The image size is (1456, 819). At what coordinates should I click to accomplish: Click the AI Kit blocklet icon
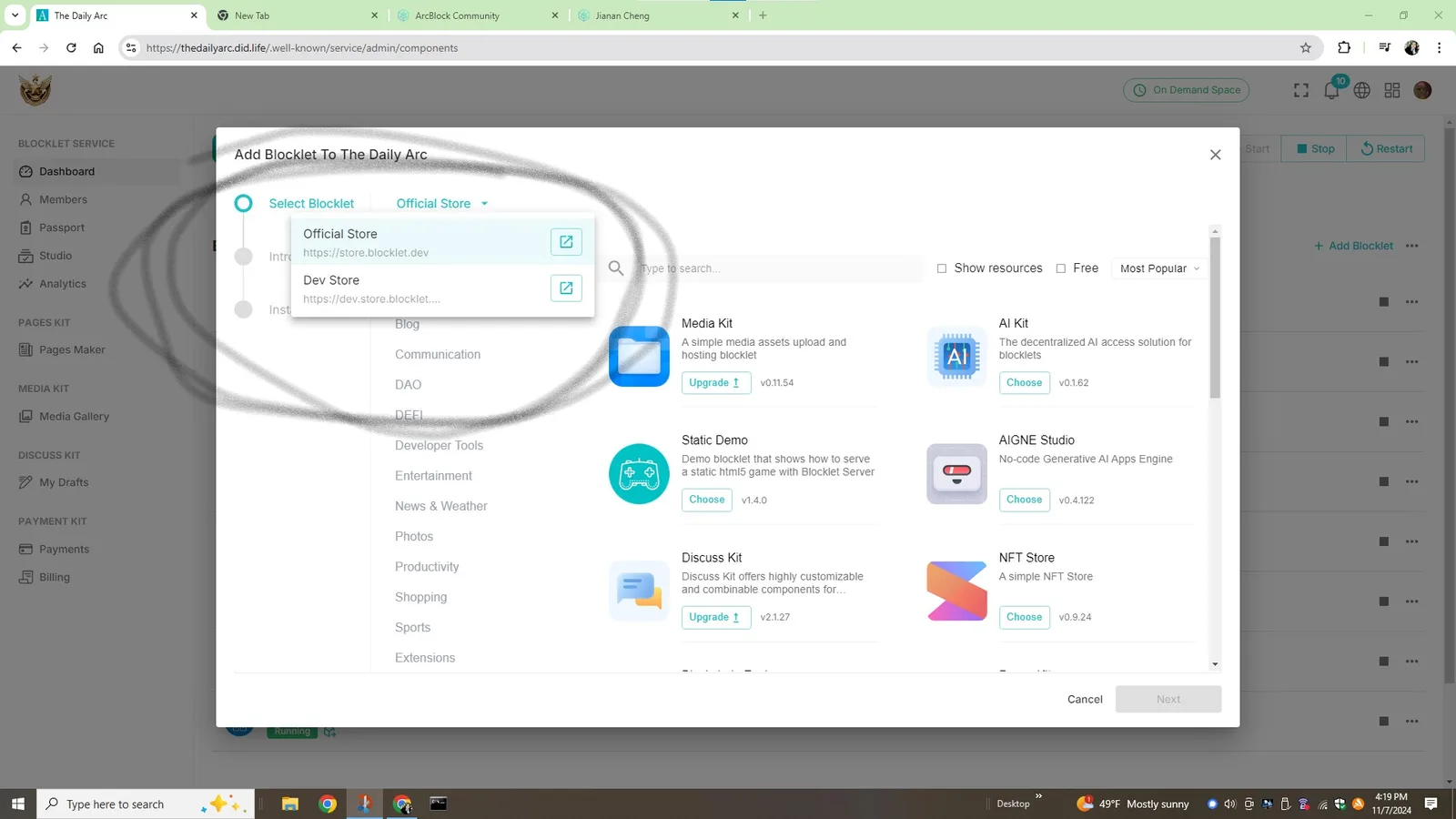(956, 356)
